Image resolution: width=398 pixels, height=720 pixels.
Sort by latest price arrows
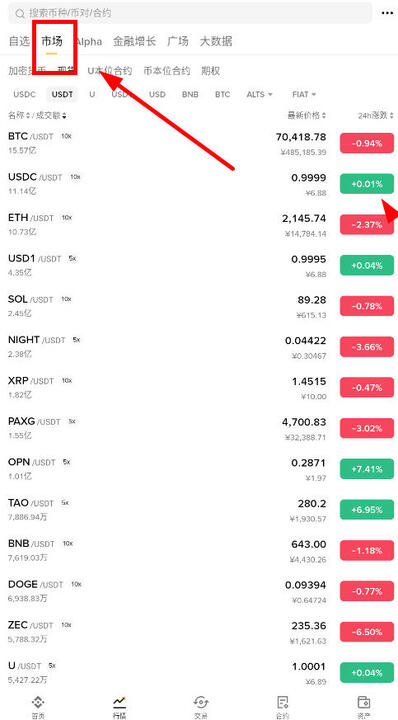point(324,115)
